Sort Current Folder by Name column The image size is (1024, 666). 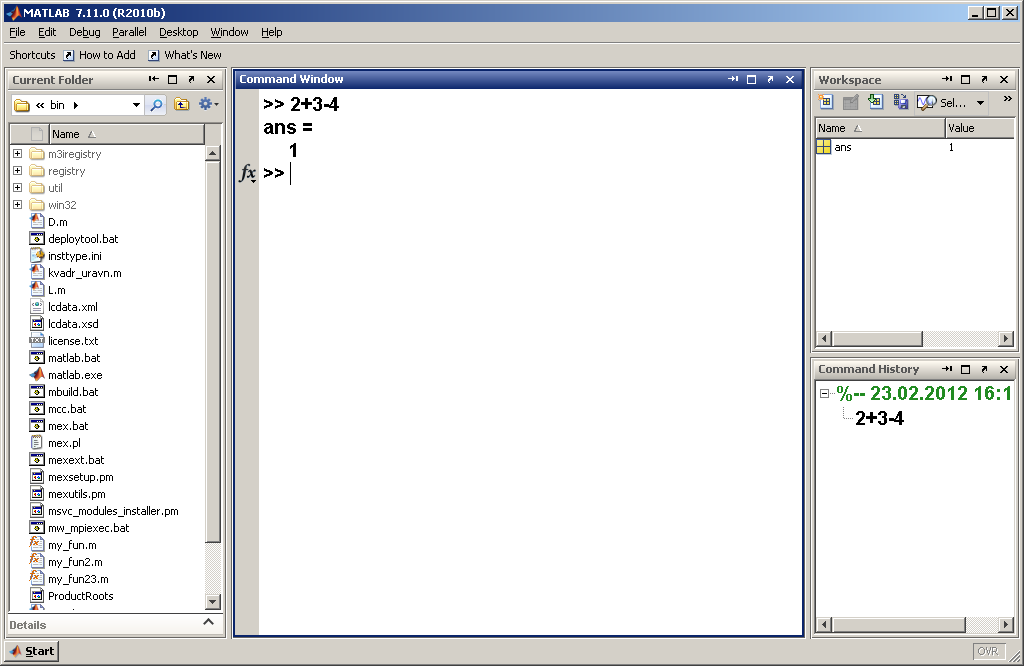tap(127, 134)
